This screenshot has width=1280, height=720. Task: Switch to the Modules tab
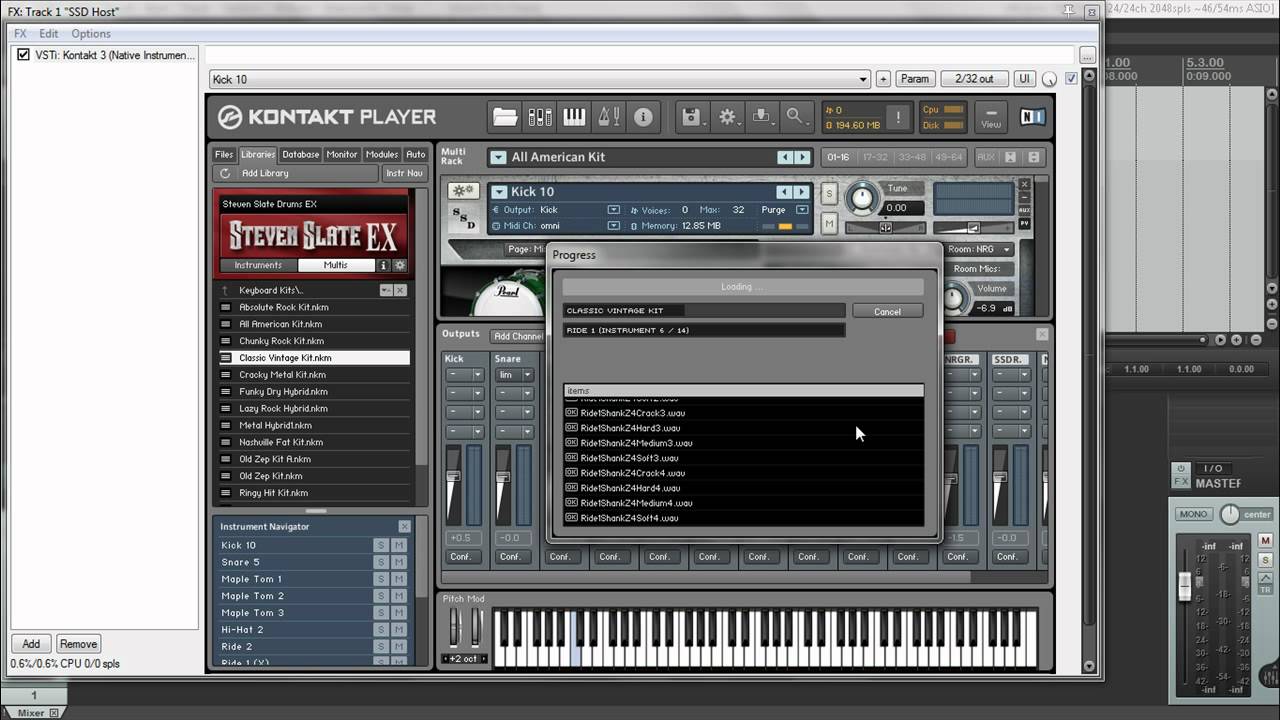click(382, 154)
